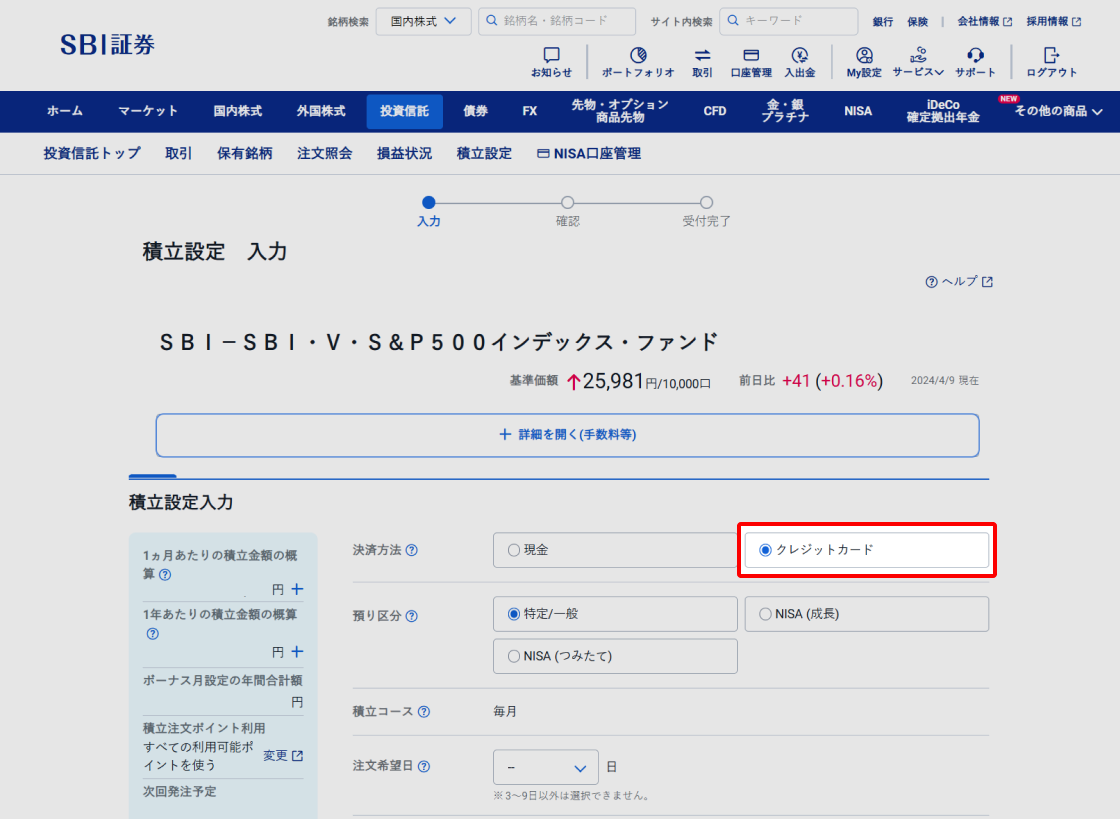Viewport: 1120px width, 819px height.
Task: Open the 口座管理 card icon
Action: (751, 55)
